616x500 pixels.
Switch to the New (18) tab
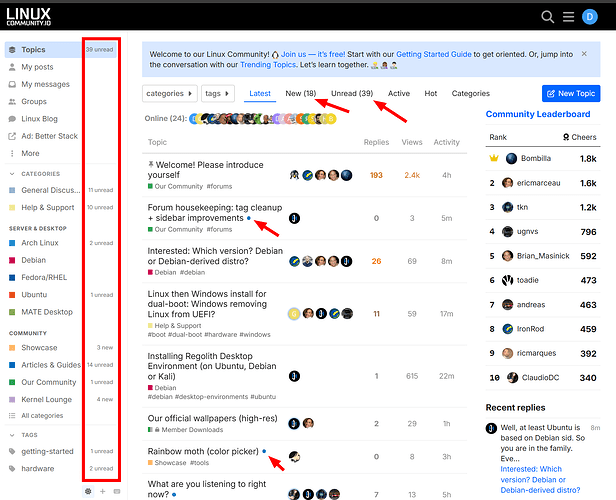[301, 93]
